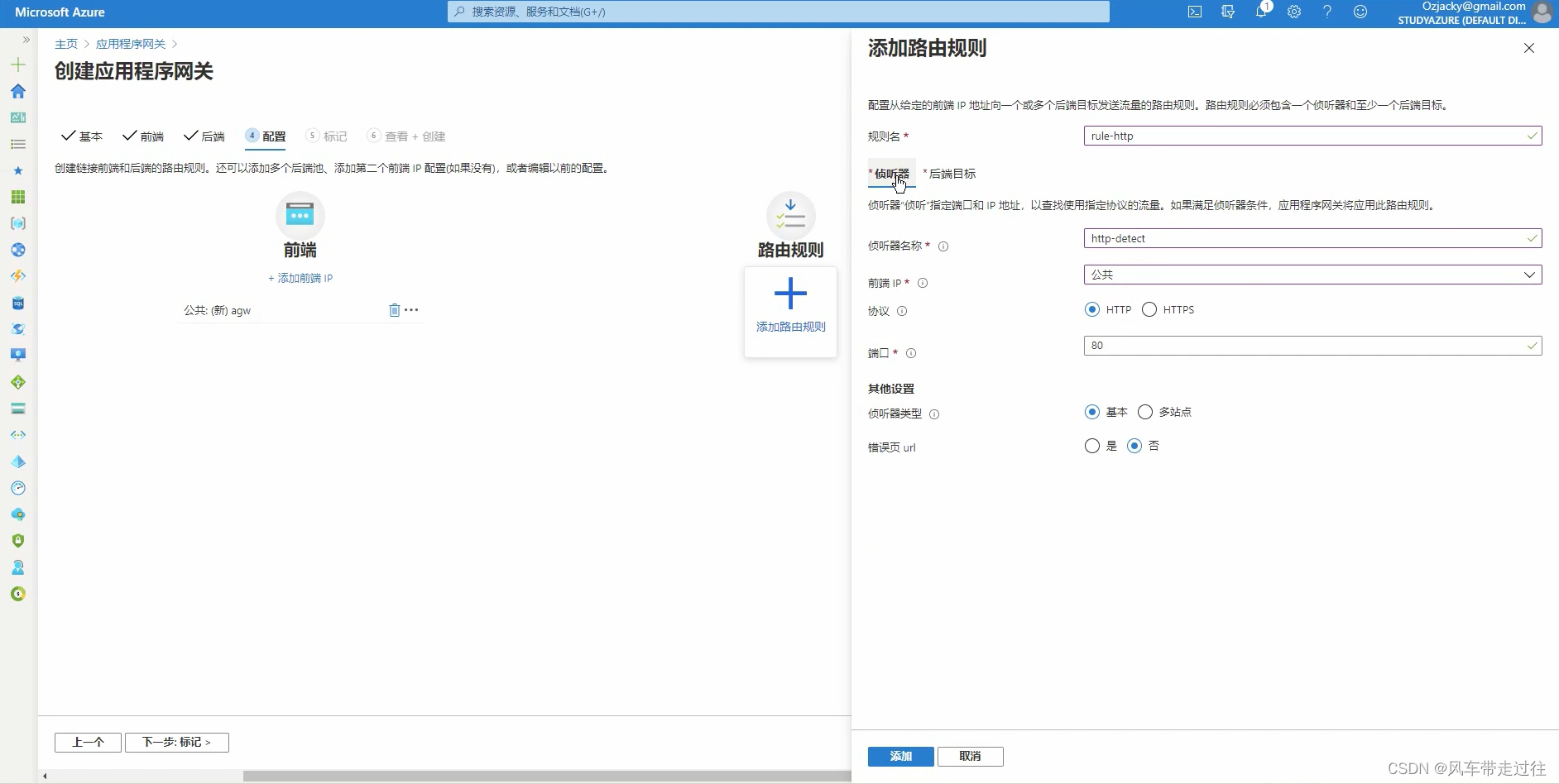Select the HTTPS protocol radio button
Screen dimensions: 1559x784
[x=1149, y=309]
